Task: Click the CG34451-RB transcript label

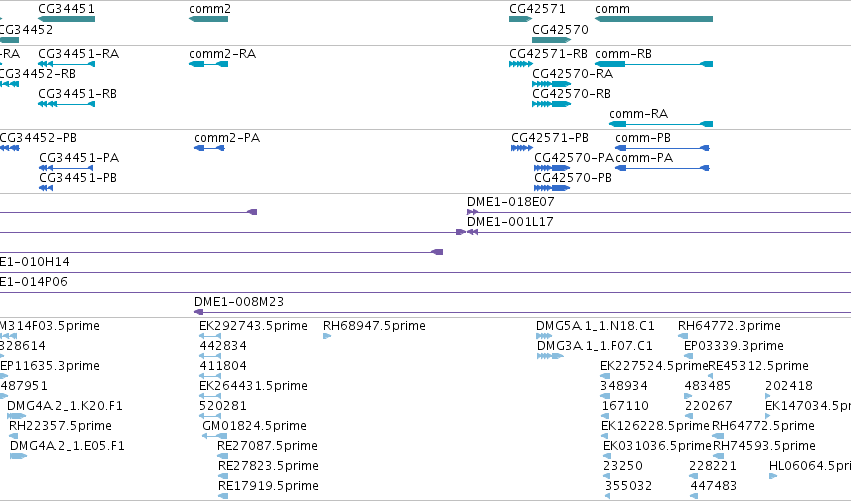Action: pyautogui.click(x=78, y=94)
